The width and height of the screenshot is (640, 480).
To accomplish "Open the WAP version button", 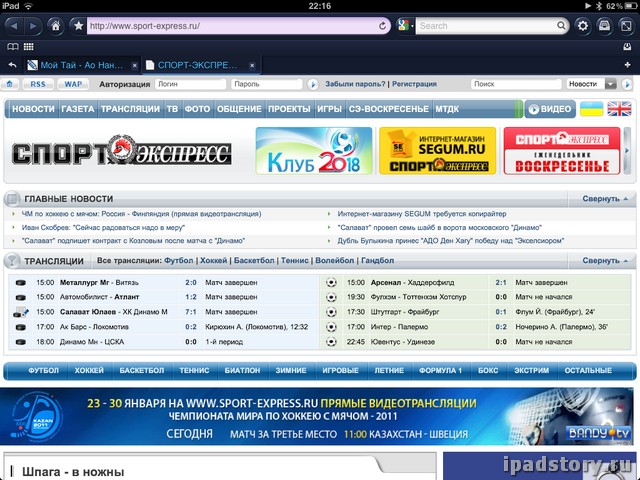I will pyautogui.click(x=73, y=84).
